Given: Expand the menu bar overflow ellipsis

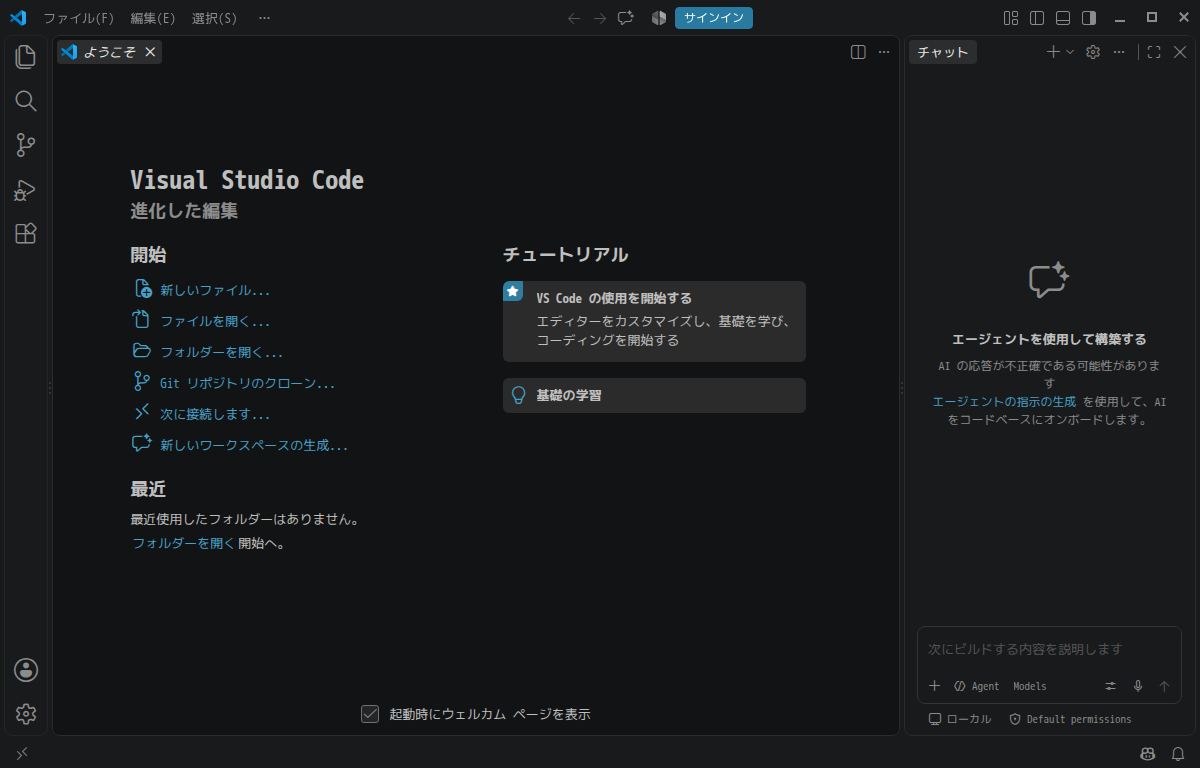Looking at the screenshot, I should [264, 18].
